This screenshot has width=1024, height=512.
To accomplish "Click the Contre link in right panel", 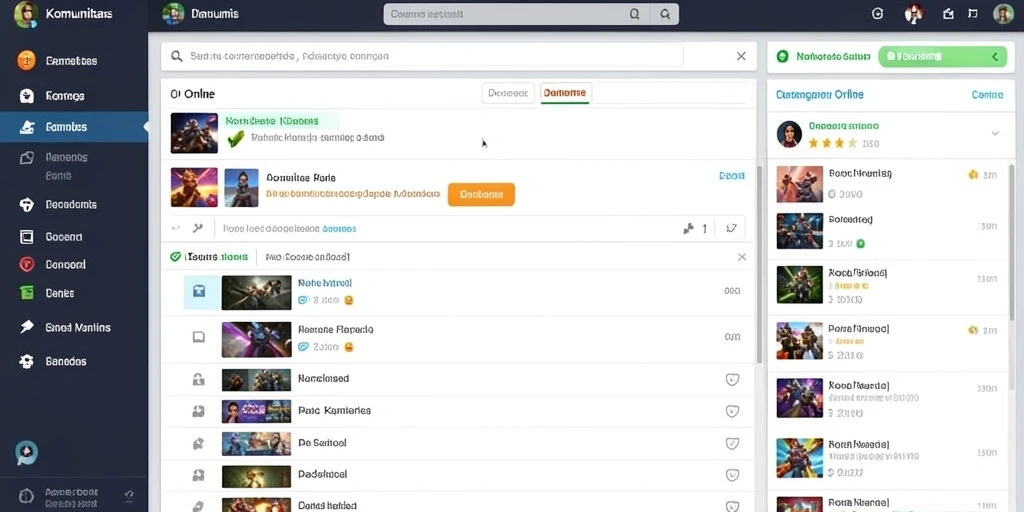I will pos(987,95).
